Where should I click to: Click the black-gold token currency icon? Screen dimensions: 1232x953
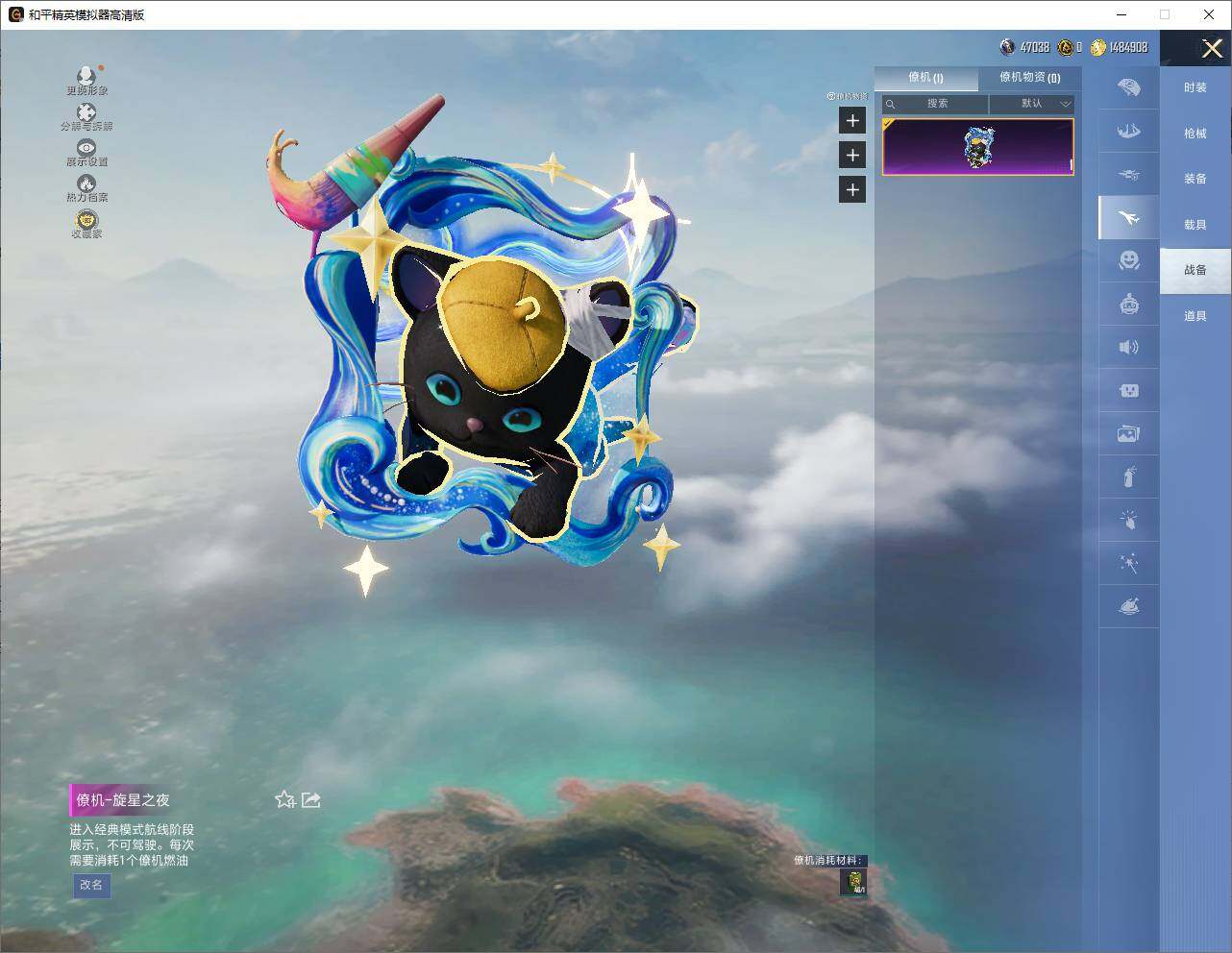pos(1065,47)
